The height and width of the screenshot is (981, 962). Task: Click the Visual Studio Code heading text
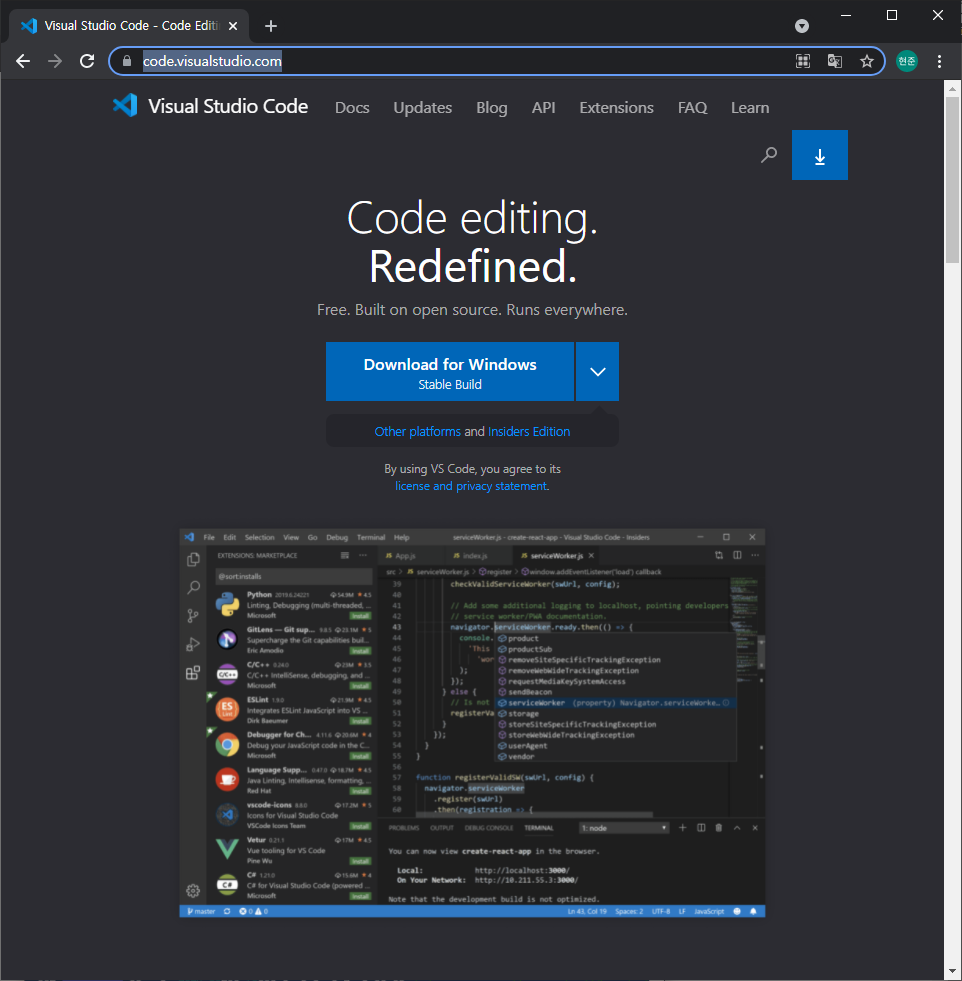click(228, 106)
